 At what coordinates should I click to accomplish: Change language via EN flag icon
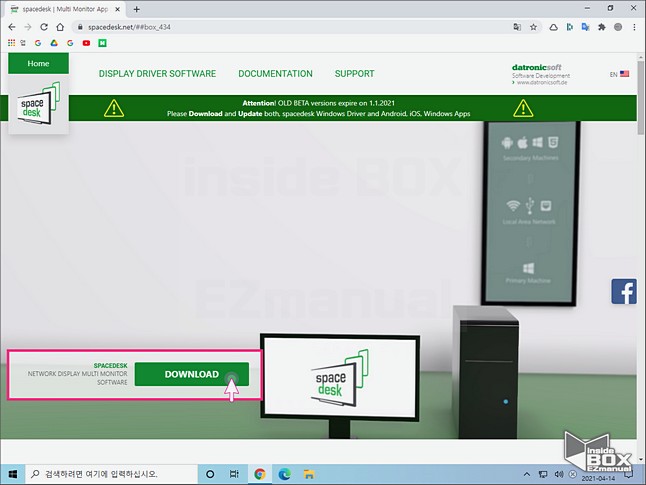coord(619,74)
